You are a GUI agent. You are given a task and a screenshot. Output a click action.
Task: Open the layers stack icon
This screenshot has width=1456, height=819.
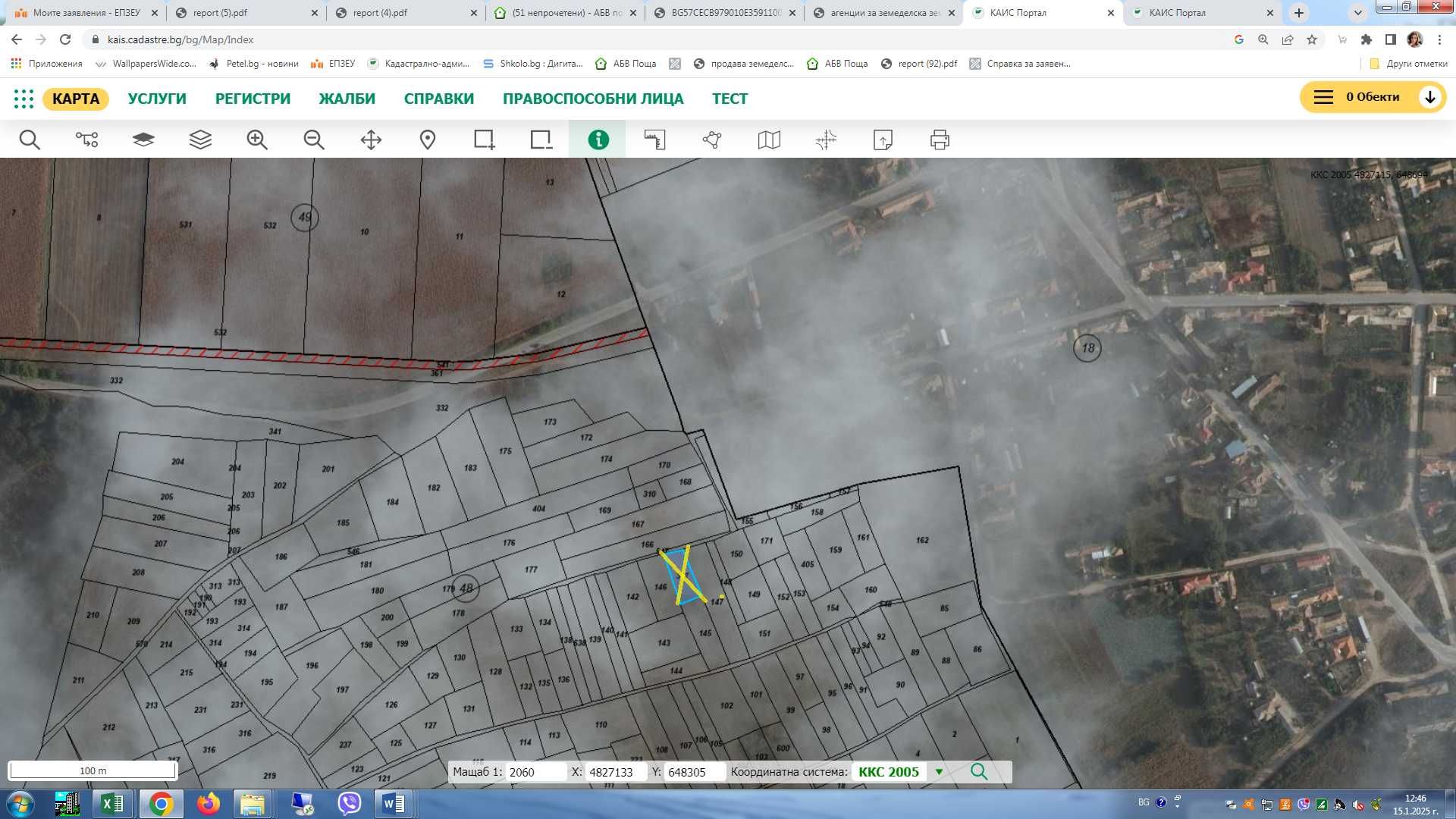[200, 140]
